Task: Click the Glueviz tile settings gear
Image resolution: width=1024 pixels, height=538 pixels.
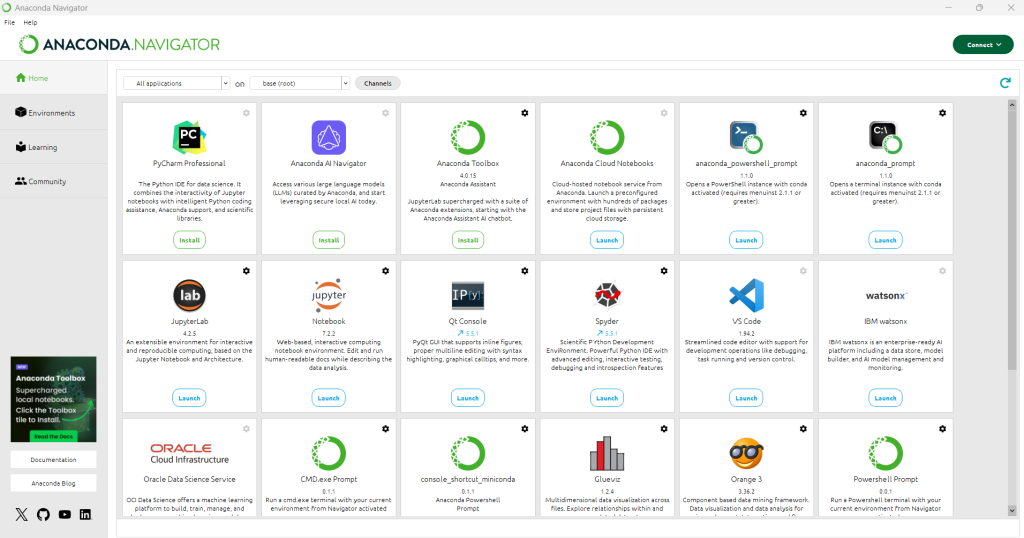Action: tap(663, 429)
